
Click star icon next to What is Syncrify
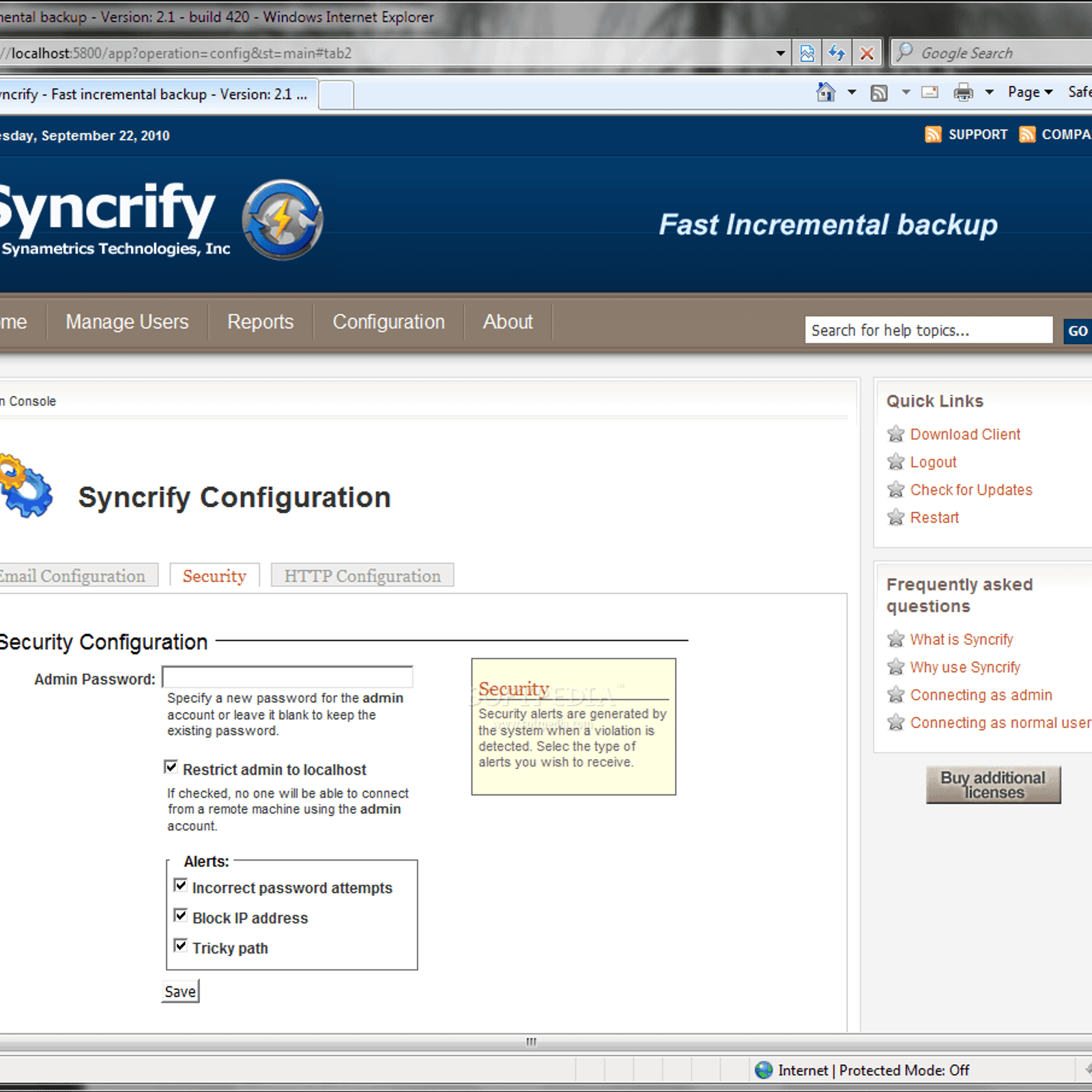coord(895,640)
